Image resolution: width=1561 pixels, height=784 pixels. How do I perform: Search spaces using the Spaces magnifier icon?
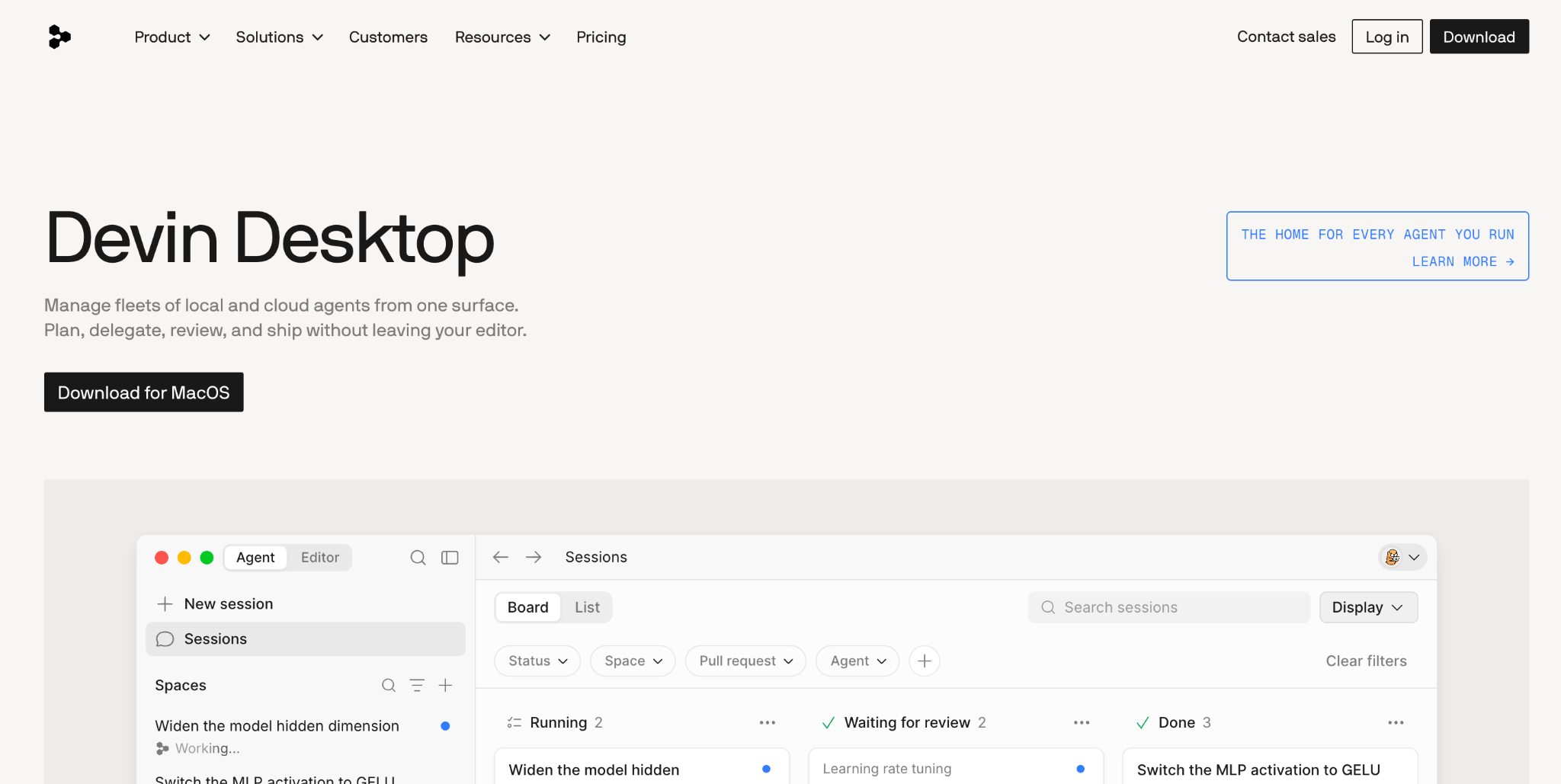pos(389,685)
